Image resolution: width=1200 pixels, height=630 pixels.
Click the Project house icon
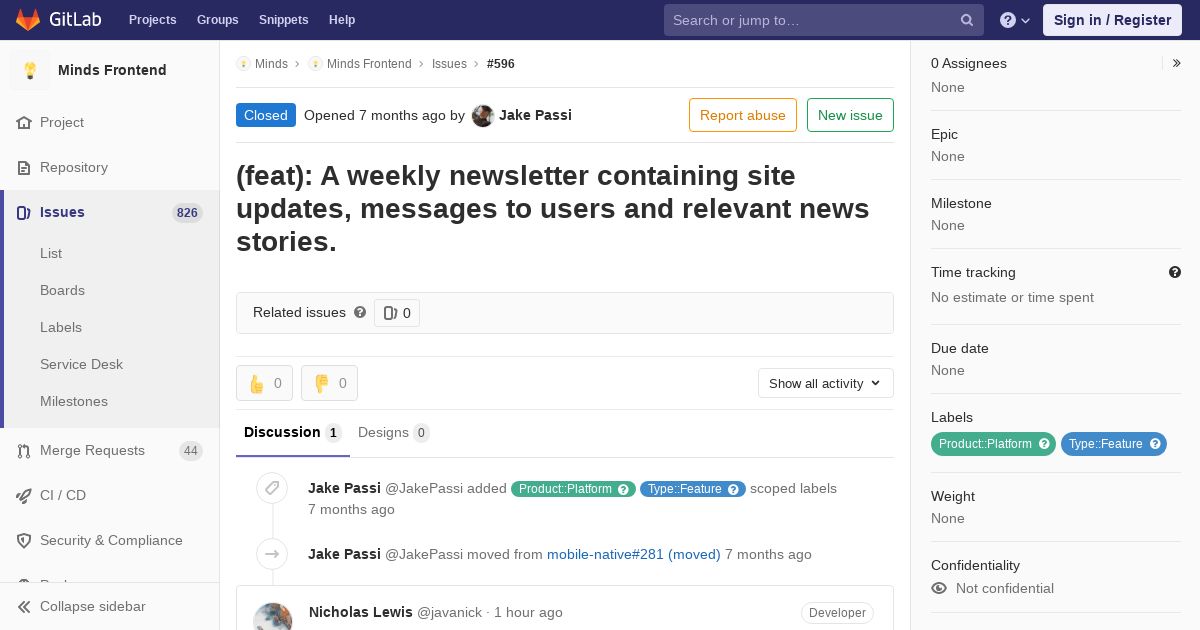(x=24, y=122)
